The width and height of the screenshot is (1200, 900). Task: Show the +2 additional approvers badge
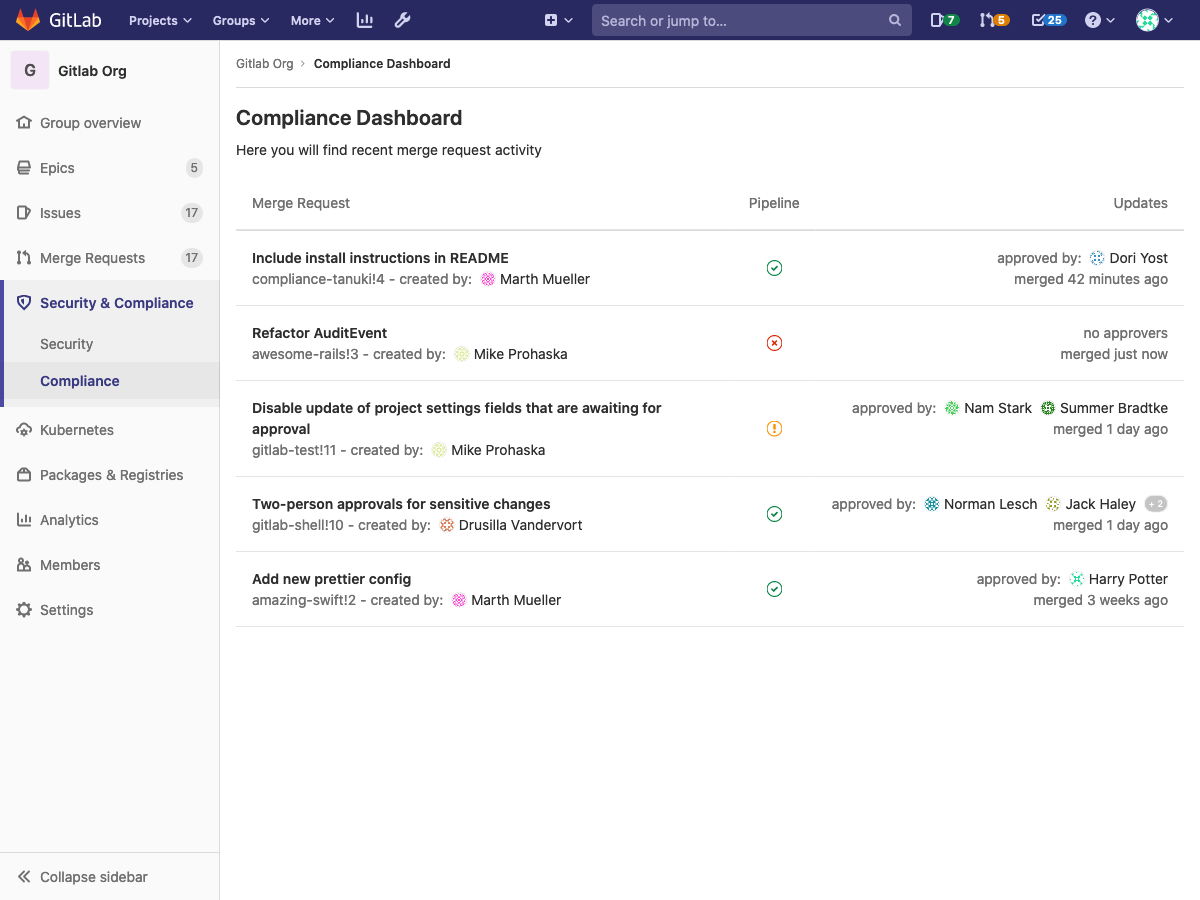[x=1156, y=504]
